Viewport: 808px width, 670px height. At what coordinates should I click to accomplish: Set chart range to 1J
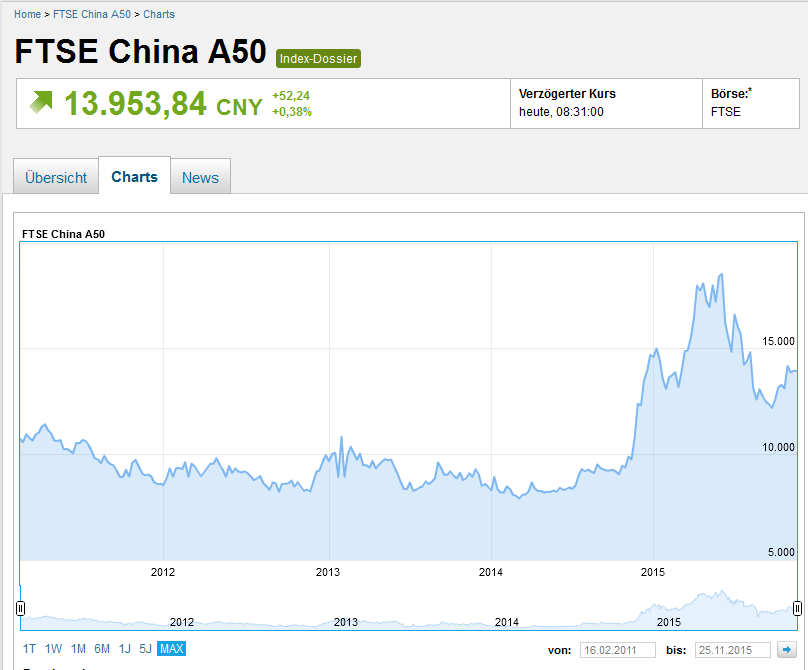pos(125,649)
